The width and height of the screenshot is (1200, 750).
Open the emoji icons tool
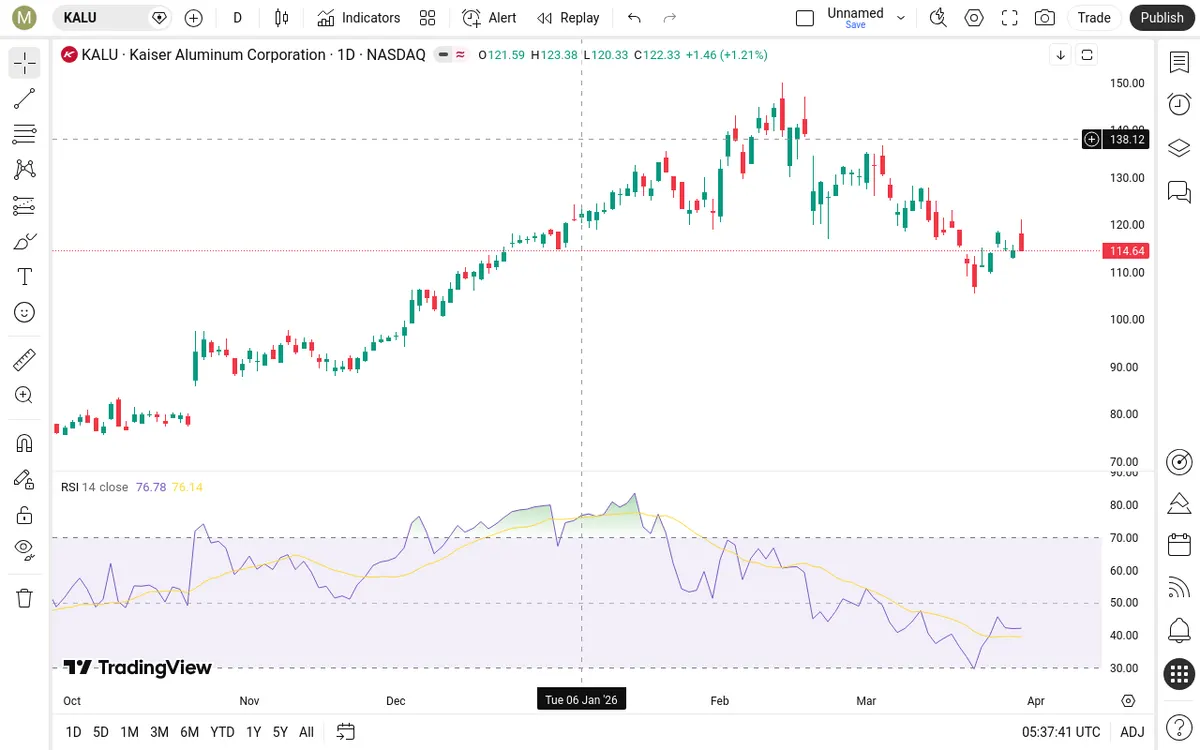click(x=25, y=312)
